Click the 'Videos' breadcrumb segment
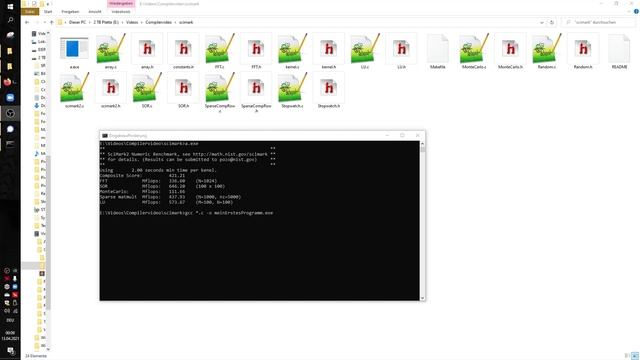 coord(132,22)
